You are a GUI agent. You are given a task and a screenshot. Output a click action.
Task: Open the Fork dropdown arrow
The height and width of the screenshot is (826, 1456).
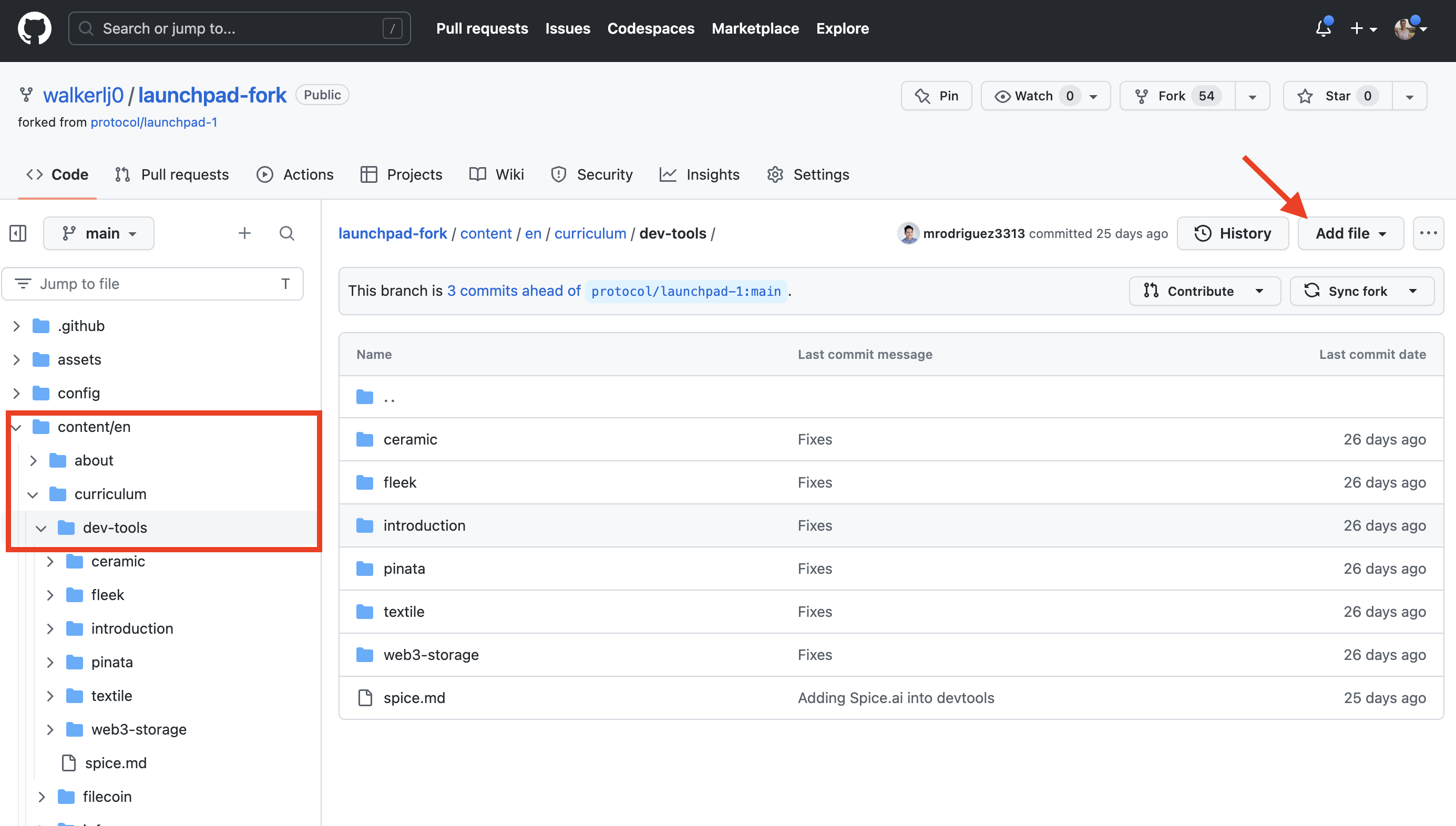click(1252, 97)
